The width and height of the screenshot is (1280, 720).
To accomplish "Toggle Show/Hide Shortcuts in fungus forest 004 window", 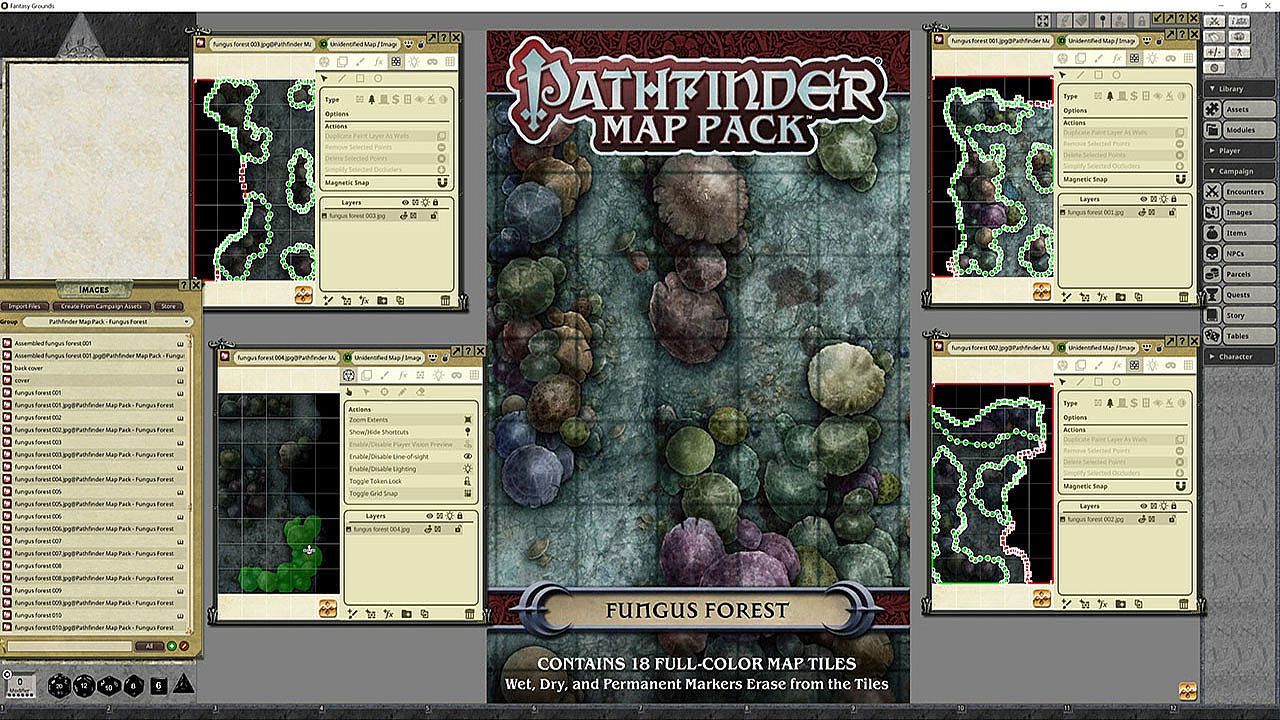I will [x=468, y=432].
